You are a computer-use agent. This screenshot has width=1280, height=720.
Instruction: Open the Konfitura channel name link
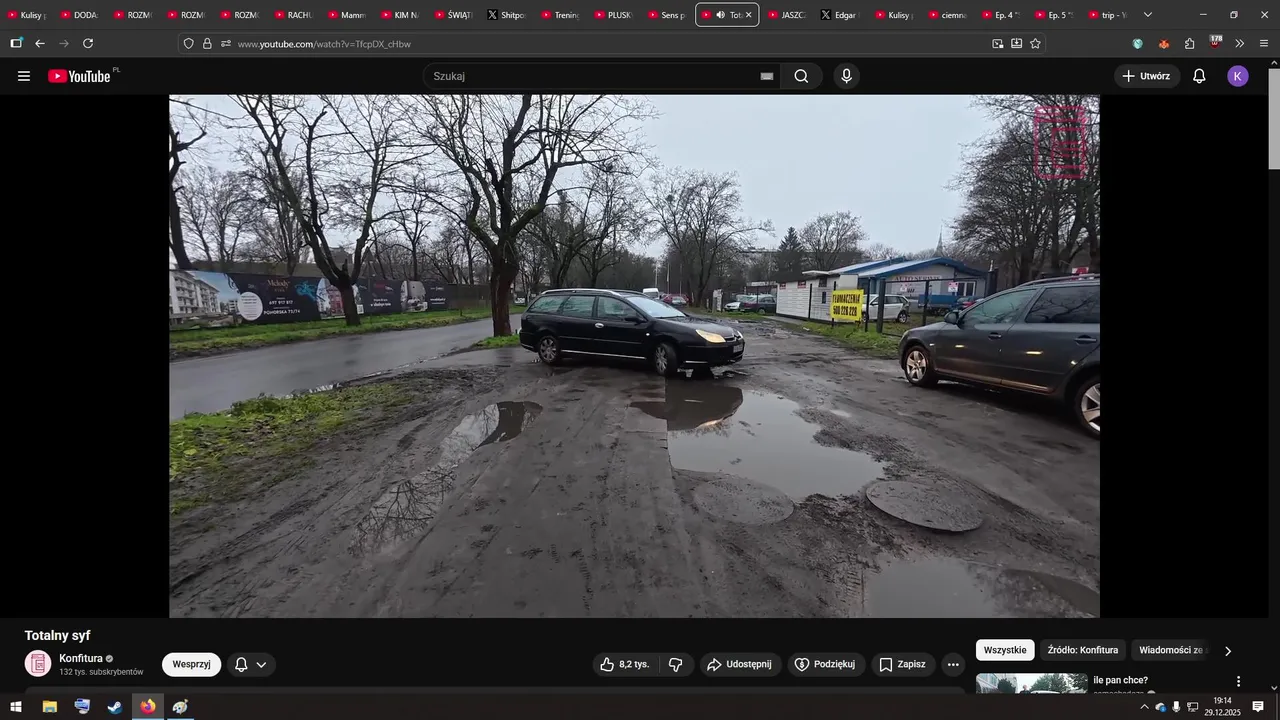pos(81,658)
